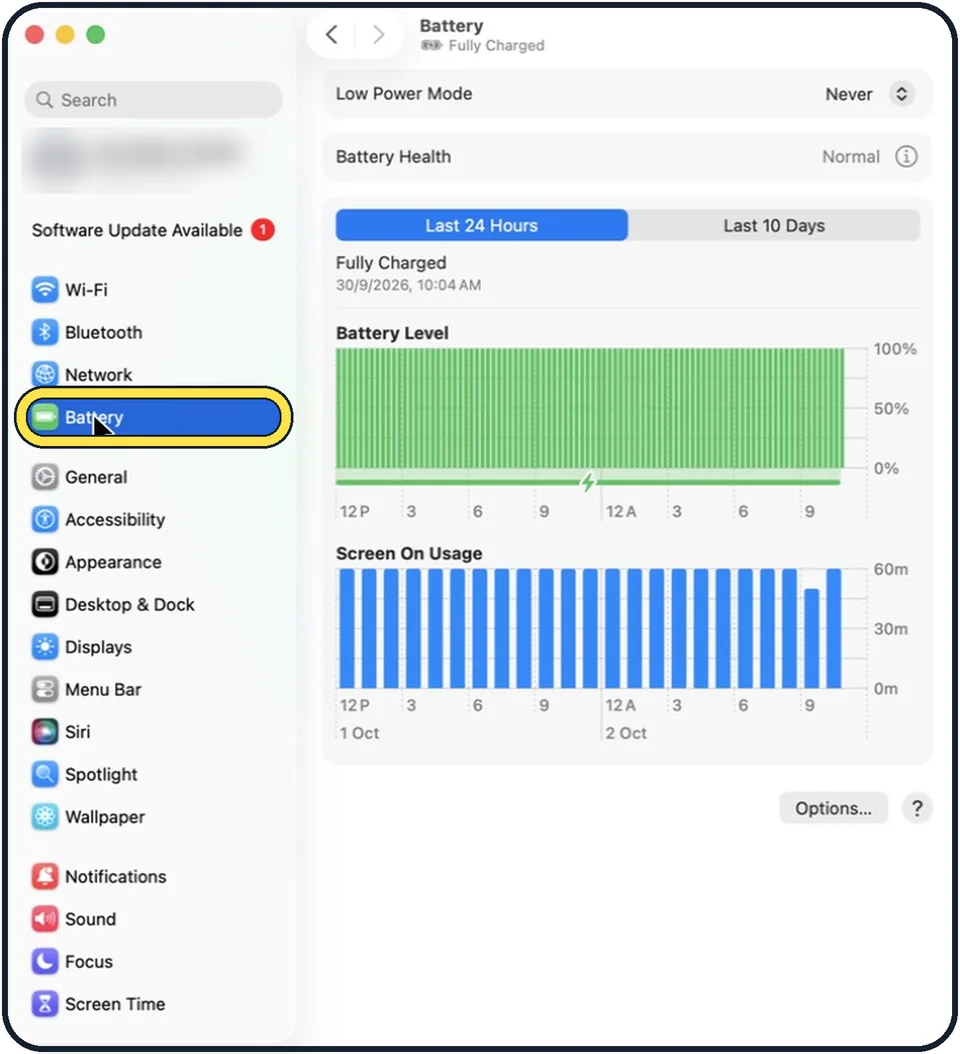Viewport: 960px width, 1054px height.
Task: Click the Siri icon in sidebar
Action: (x=44, y=731)
